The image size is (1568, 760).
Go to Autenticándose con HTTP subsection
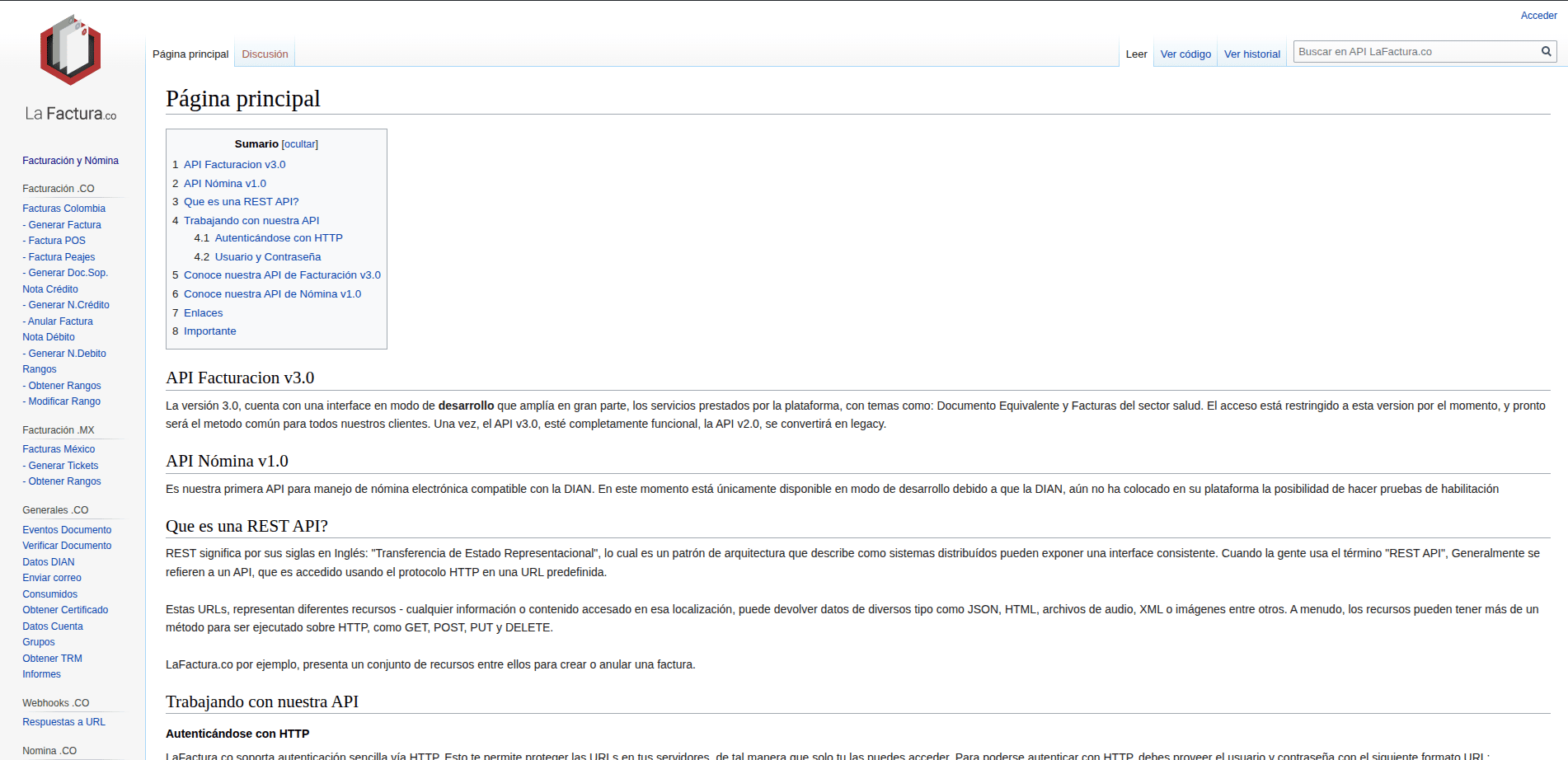tap(279, 238)
